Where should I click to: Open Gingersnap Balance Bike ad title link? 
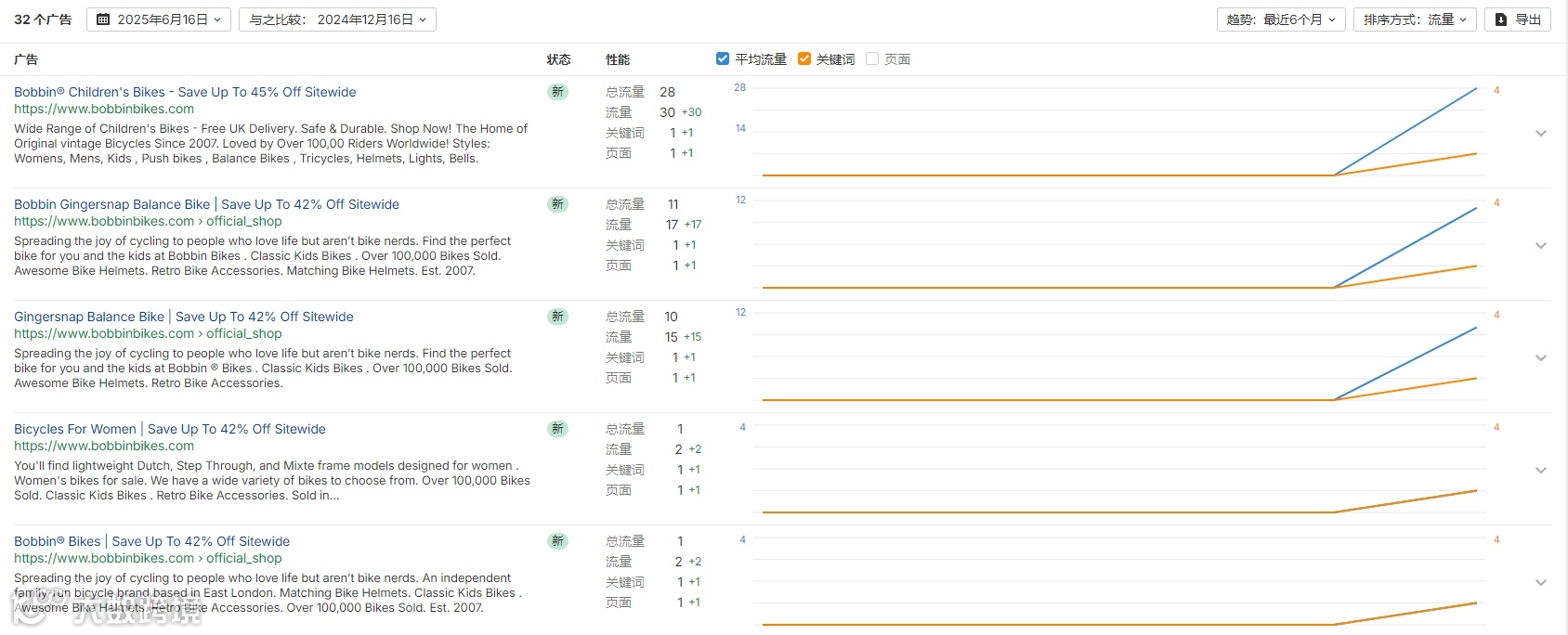click(x=184, y=317)
